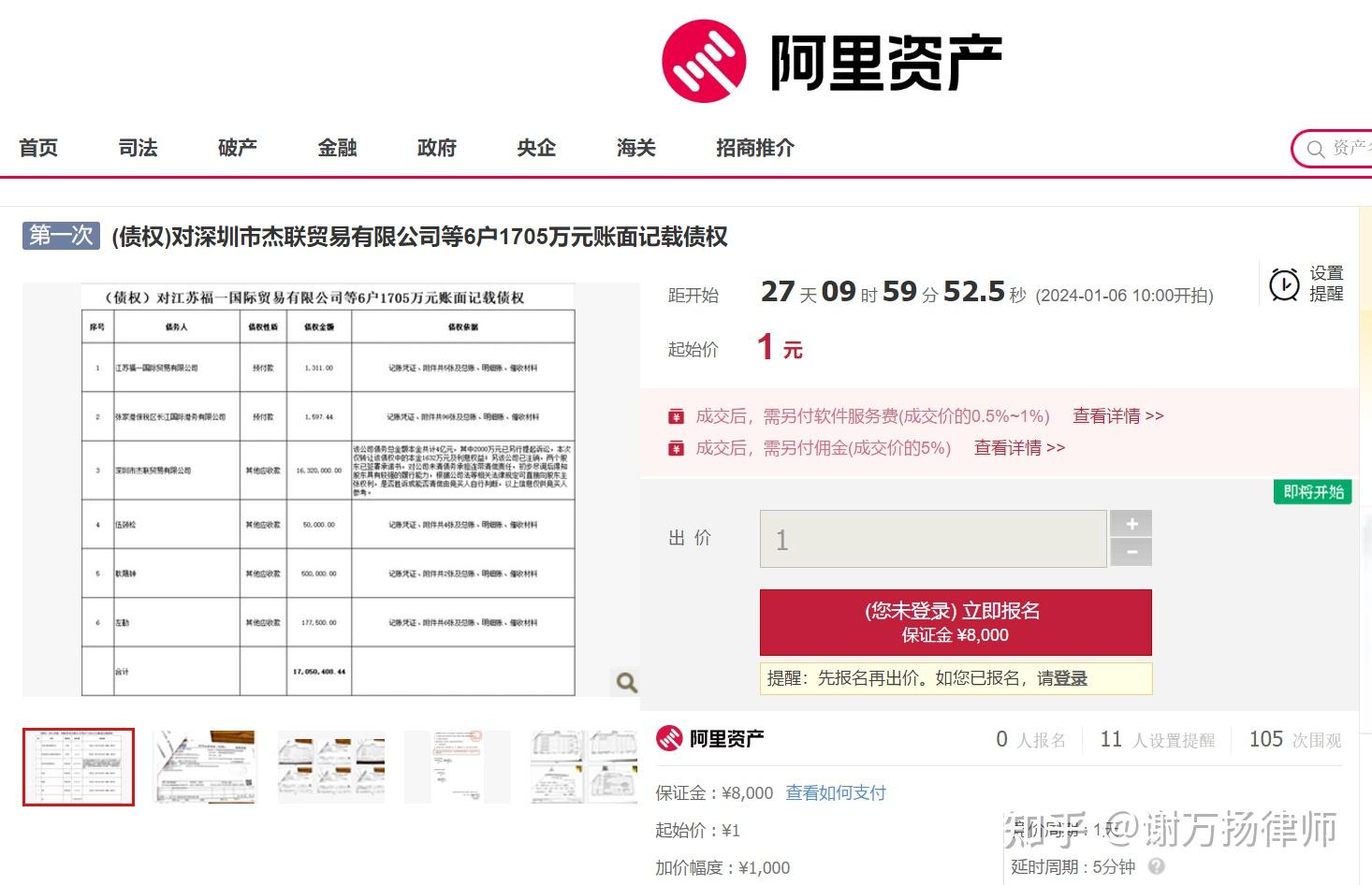Screen dimensions: 1372x885
Task: Click the red calendar icon beside 佣金
Action: (x=676, y=448)
